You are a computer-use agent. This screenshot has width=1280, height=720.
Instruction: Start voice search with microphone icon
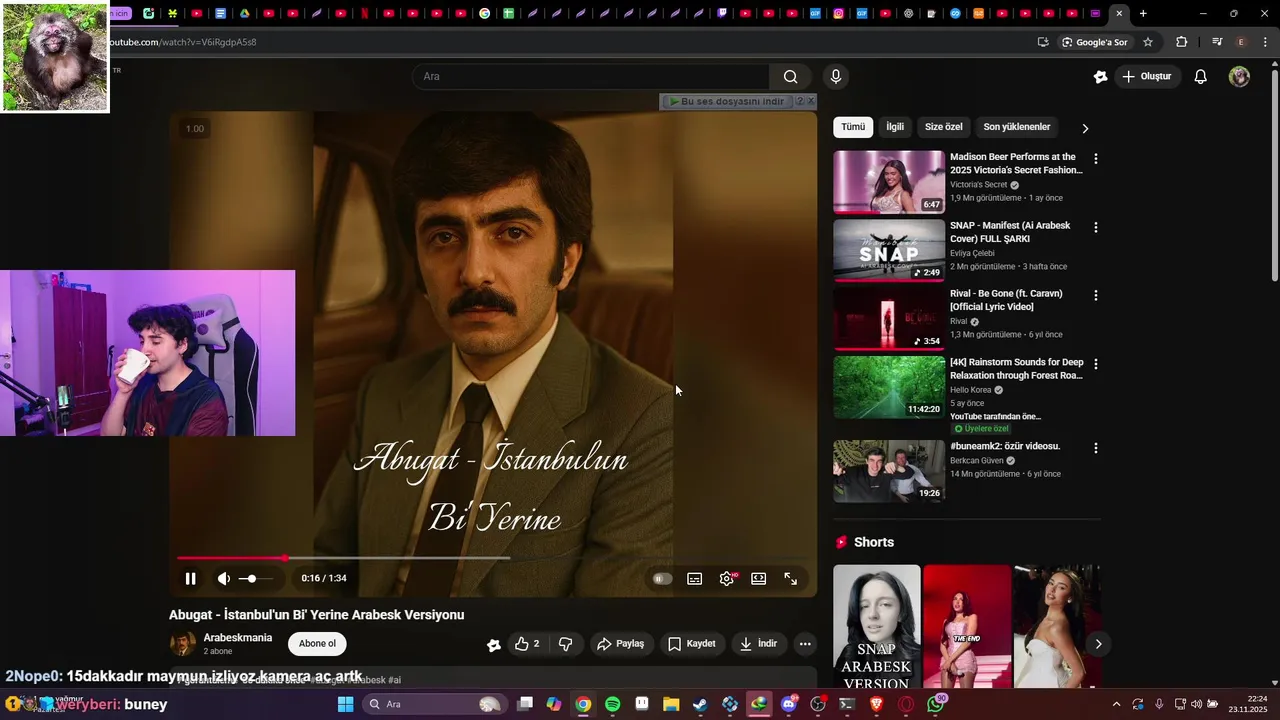pyautogui.click(x=836, y=77)
